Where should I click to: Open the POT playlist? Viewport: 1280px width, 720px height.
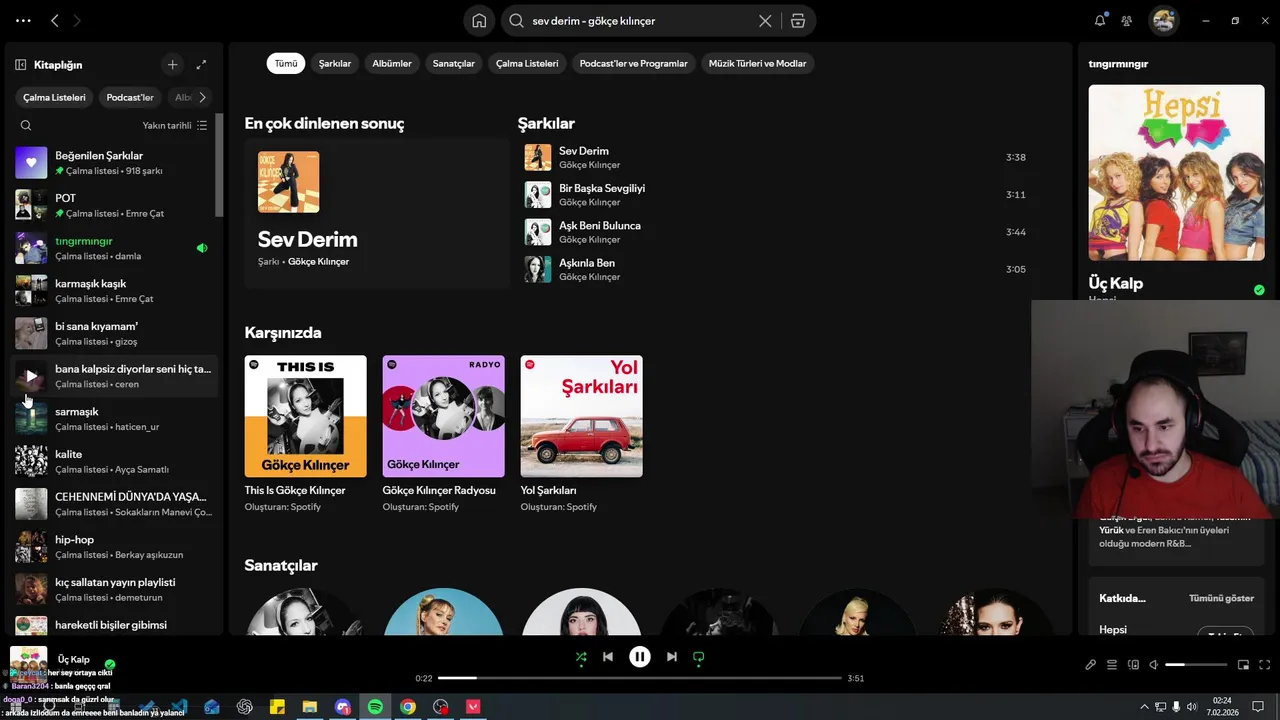pos(114,205)
